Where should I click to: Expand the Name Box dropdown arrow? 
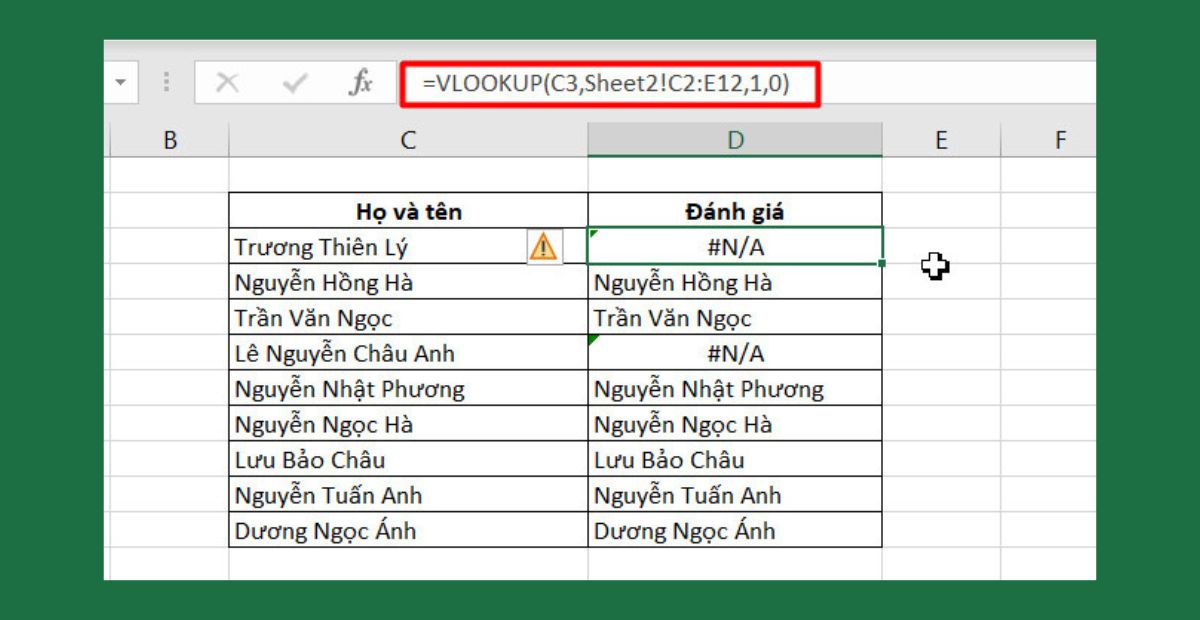(x=121, y=83)
